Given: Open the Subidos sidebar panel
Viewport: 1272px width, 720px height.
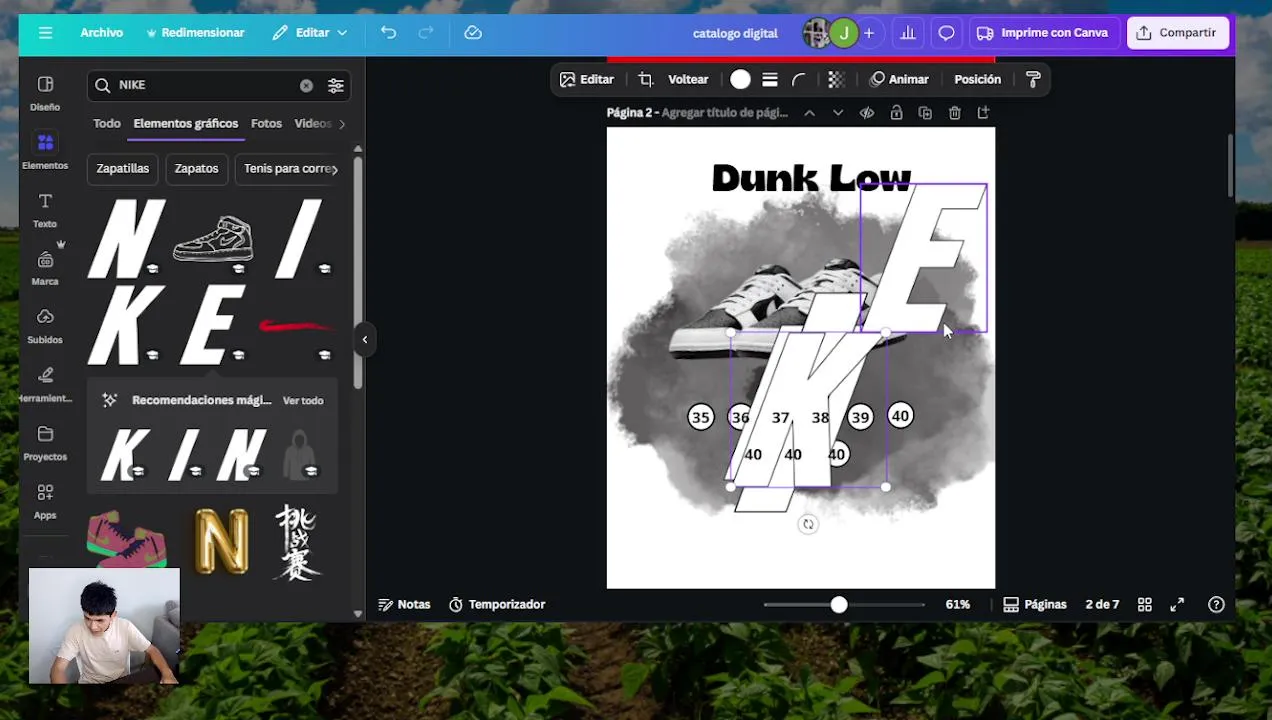Looking at the screenshot, I should [x=45, y=326].
